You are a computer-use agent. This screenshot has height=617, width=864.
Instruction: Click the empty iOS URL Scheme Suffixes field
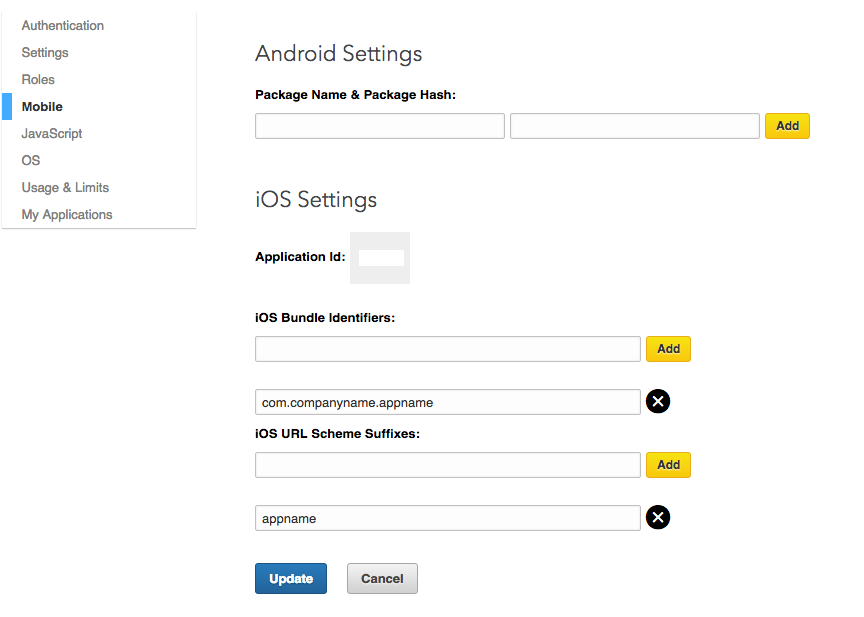[447, 465]
